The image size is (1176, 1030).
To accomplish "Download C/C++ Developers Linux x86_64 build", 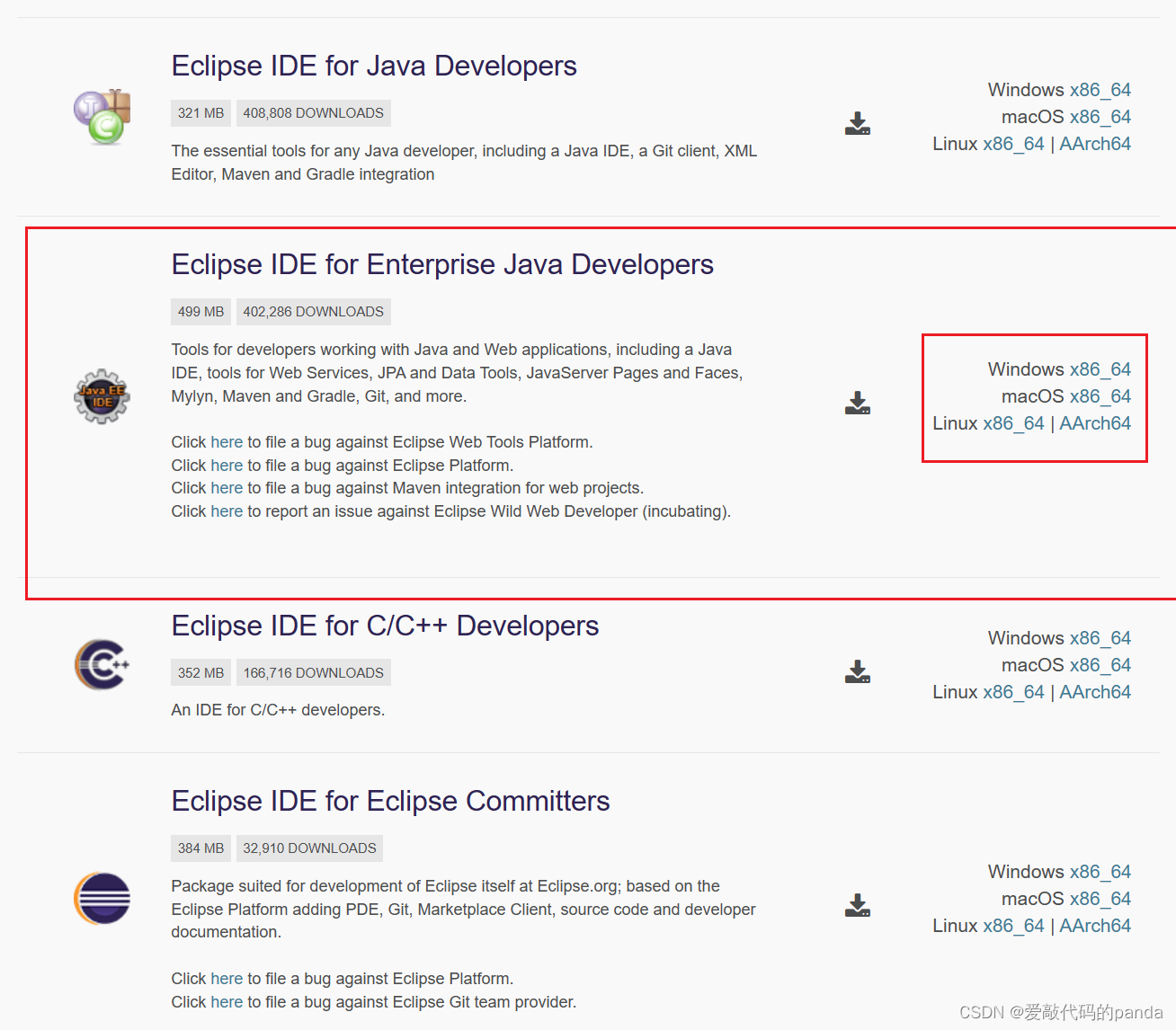I will pyautogui.click(x=1014, y=692).
